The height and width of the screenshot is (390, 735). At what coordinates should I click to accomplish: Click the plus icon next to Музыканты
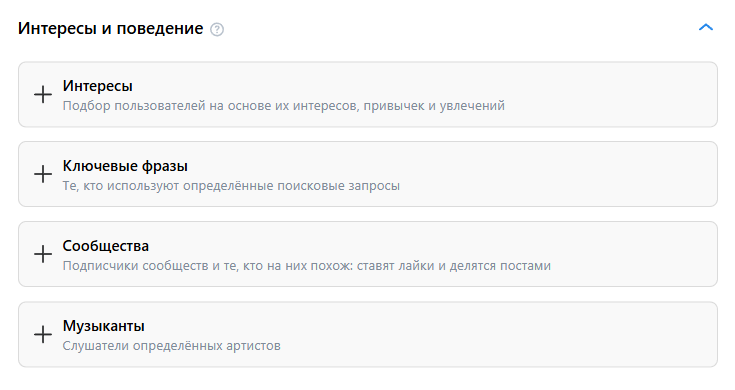(x=43, y=334)
